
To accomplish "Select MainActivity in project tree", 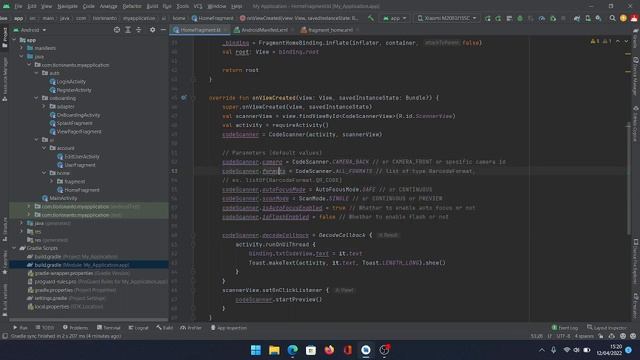I will pos(60,198).
